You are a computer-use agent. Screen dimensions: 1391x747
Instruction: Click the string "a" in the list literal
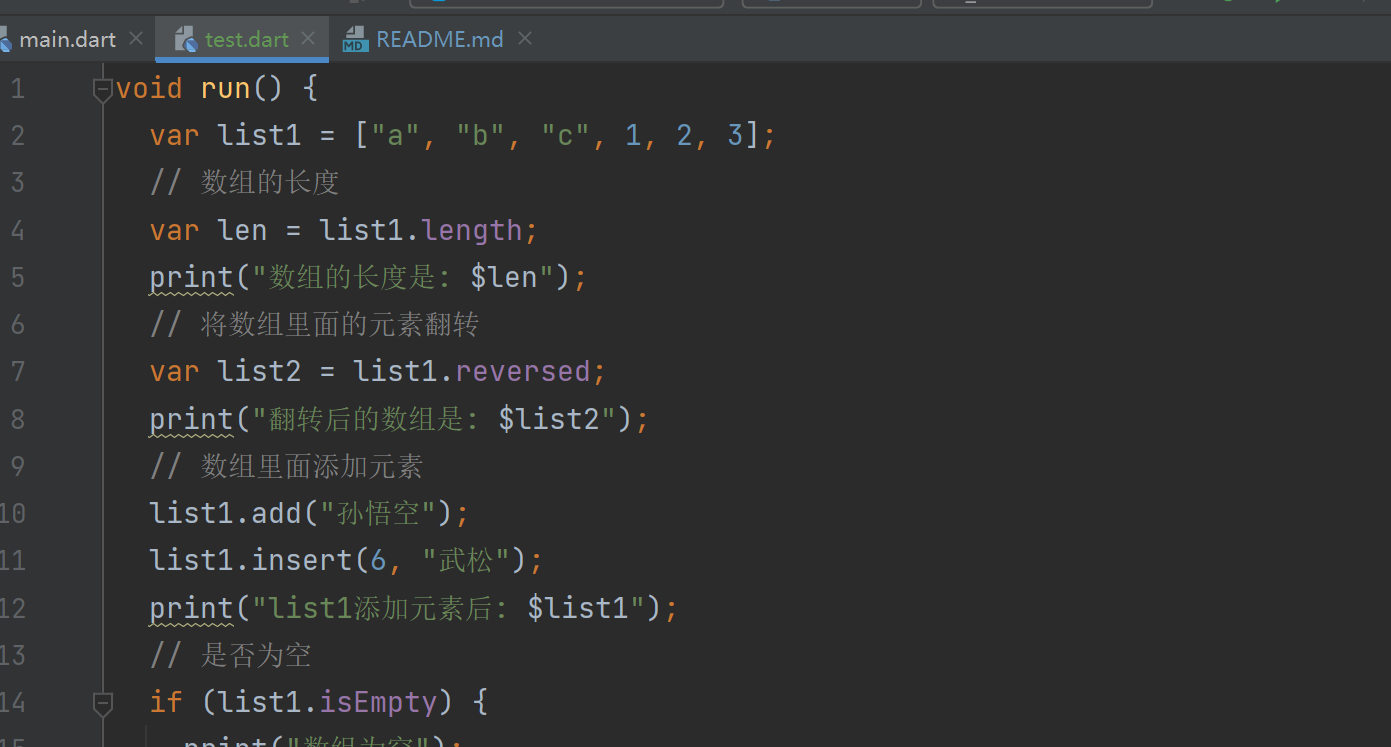coord(395,135)
